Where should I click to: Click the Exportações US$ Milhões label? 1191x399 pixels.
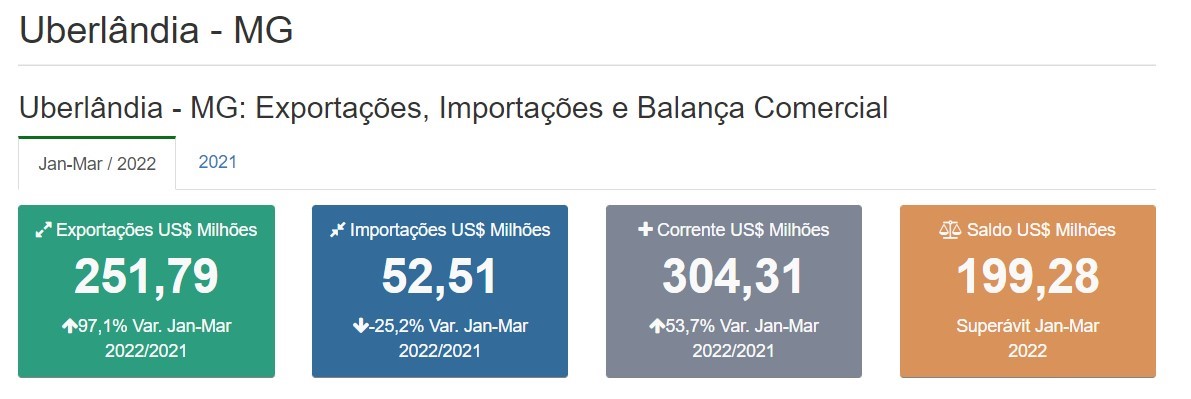click(x=156, y=230)
